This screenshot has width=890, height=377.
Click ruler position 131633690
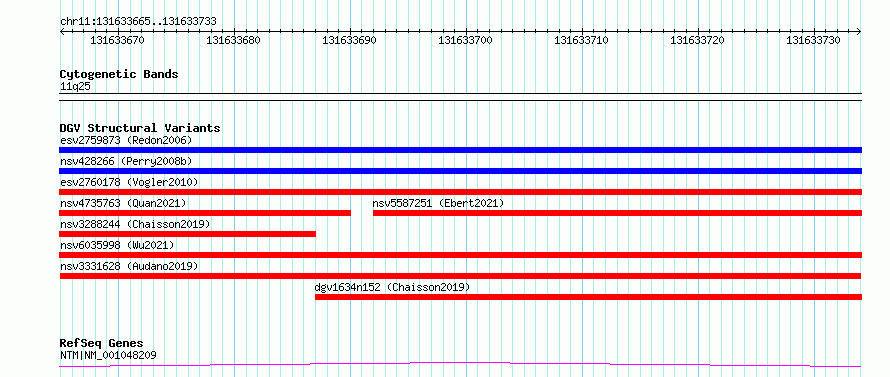(x=350, y=40)
